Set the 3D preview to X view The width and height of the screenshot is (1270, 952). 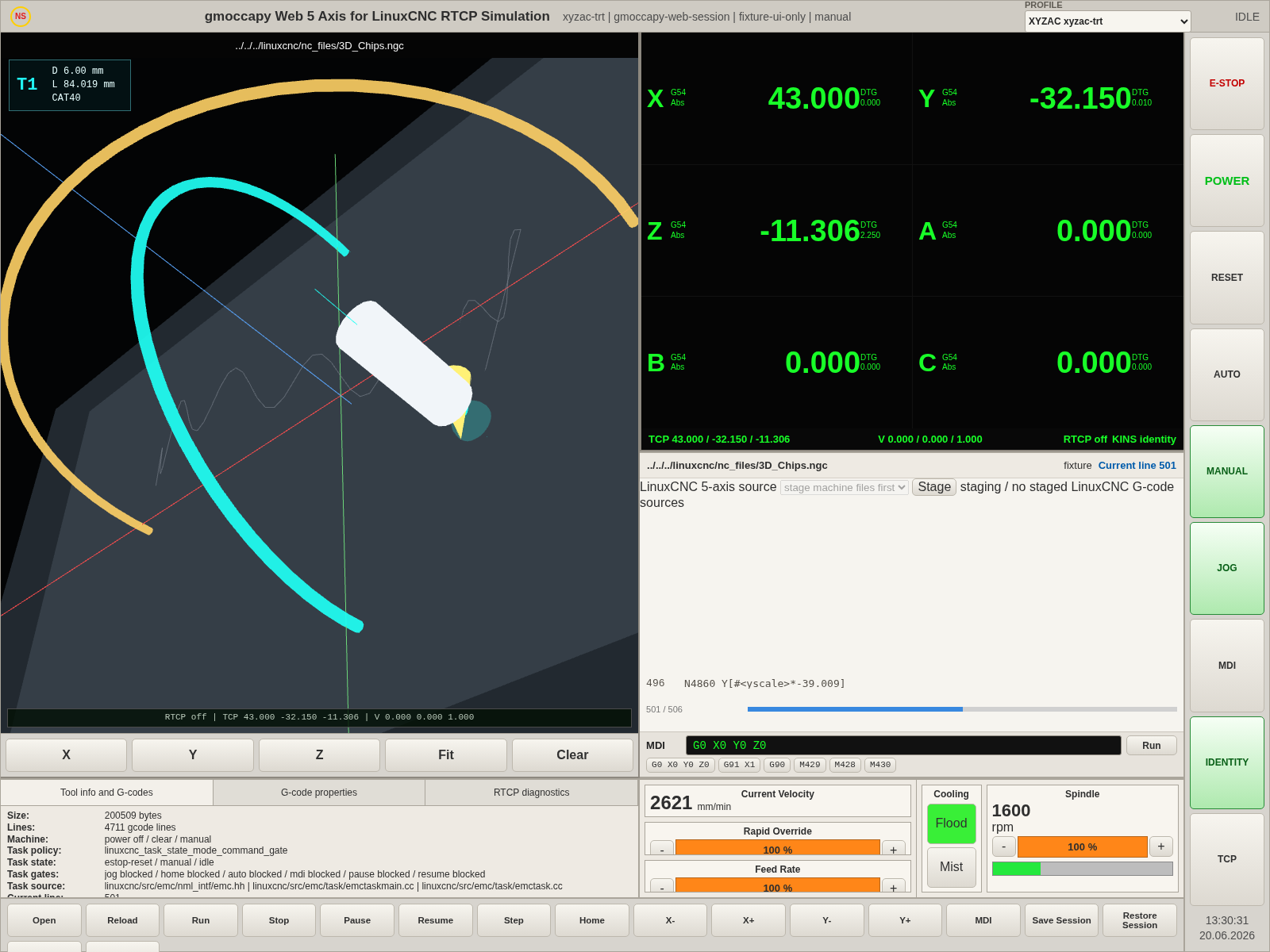[66, 755]
